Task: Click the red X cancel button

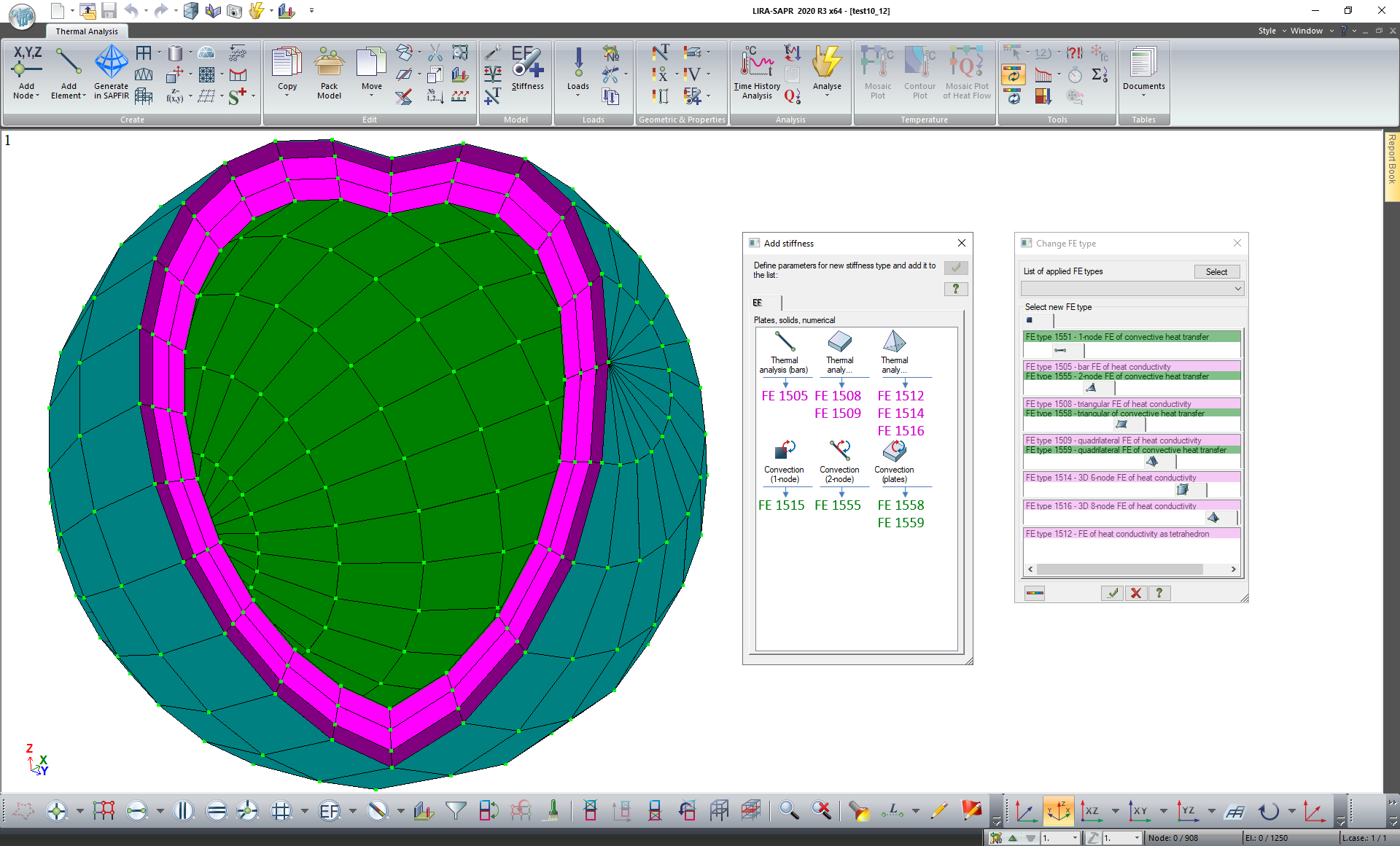Action: click(1135, 593)
